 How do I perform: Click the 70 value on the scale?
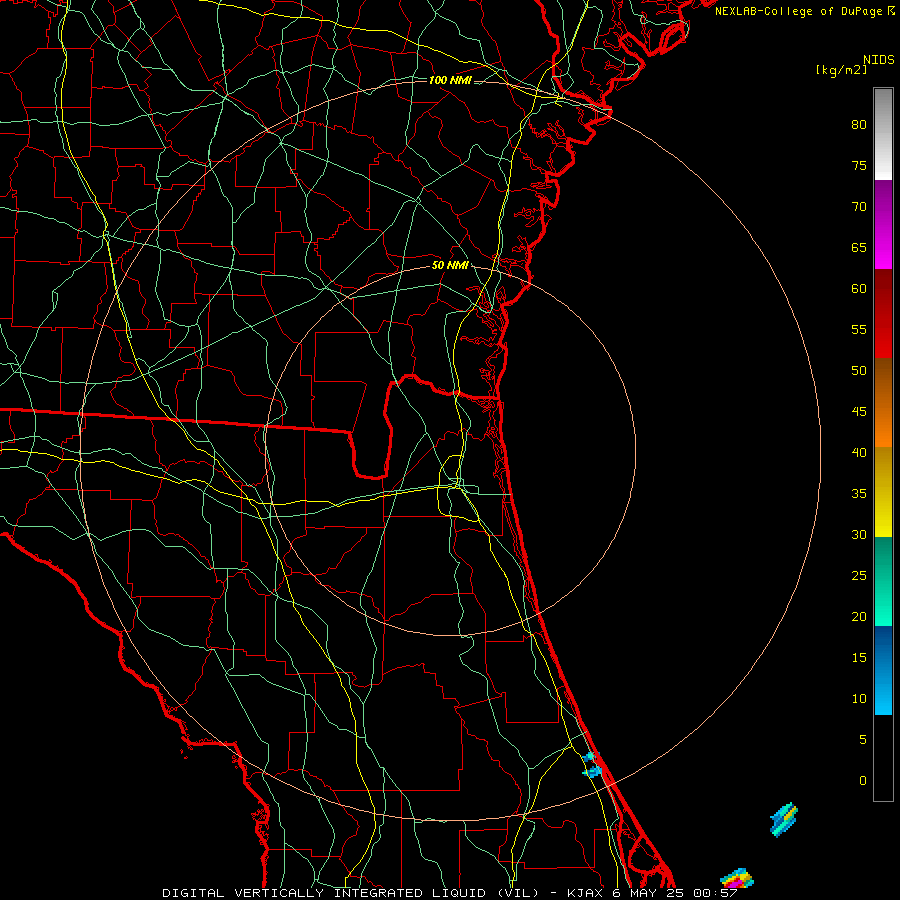coord(859,207)
